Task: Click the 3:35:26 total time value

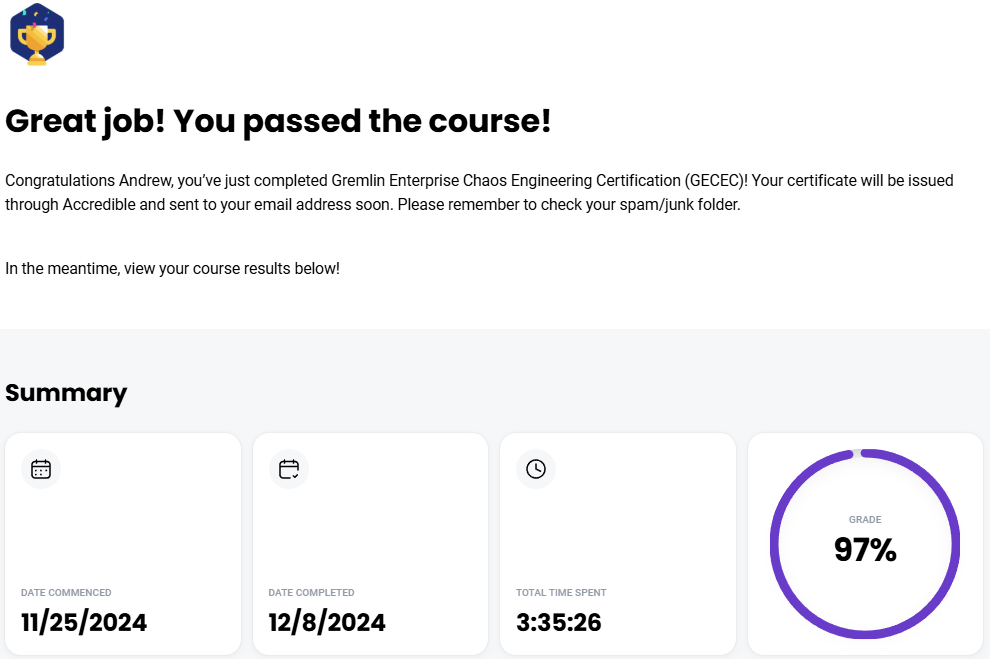Action: coord(559,622)
